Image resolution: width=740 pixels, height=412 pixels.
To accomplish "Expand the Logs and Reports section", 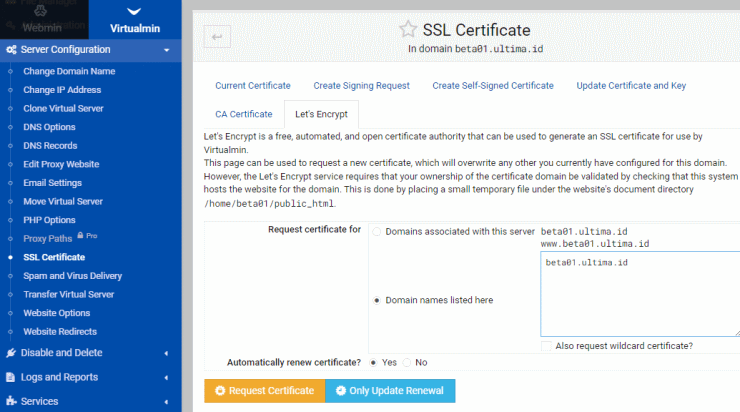I will tap(166, 378).
